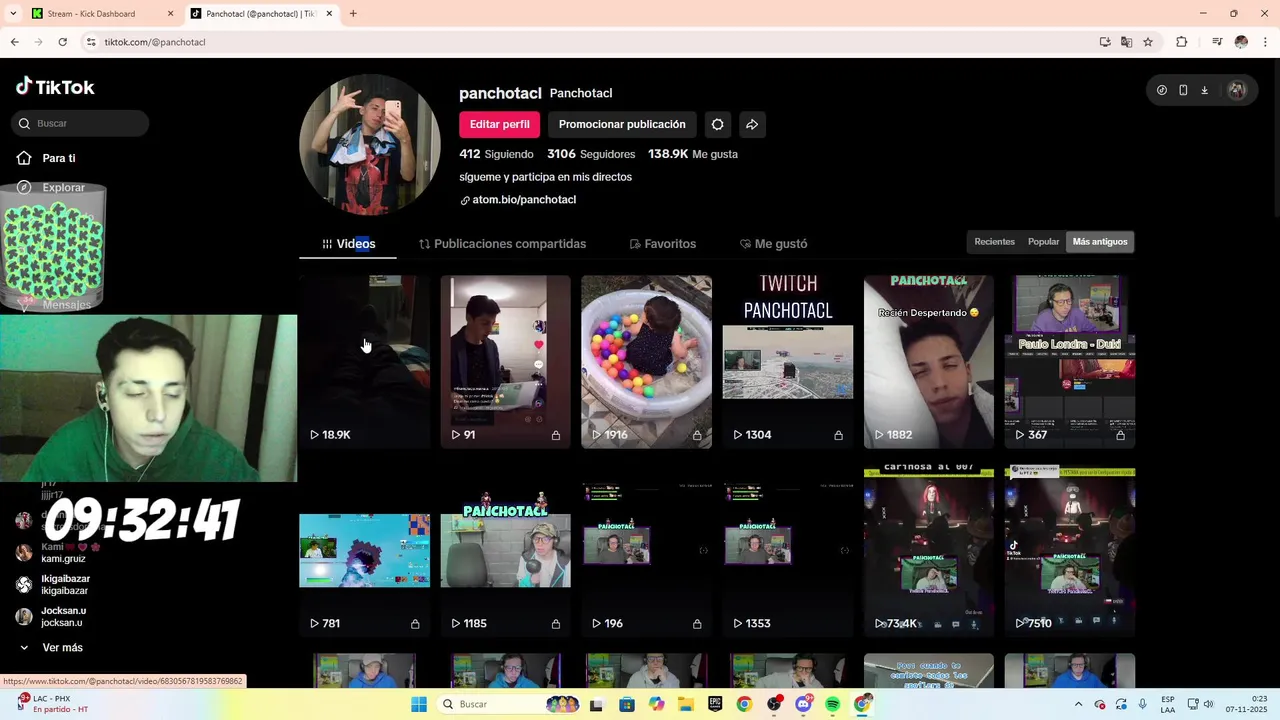1280x720 pixels.
Task: Show hidden system tray icons chevron
Action: click(1078, 704)
